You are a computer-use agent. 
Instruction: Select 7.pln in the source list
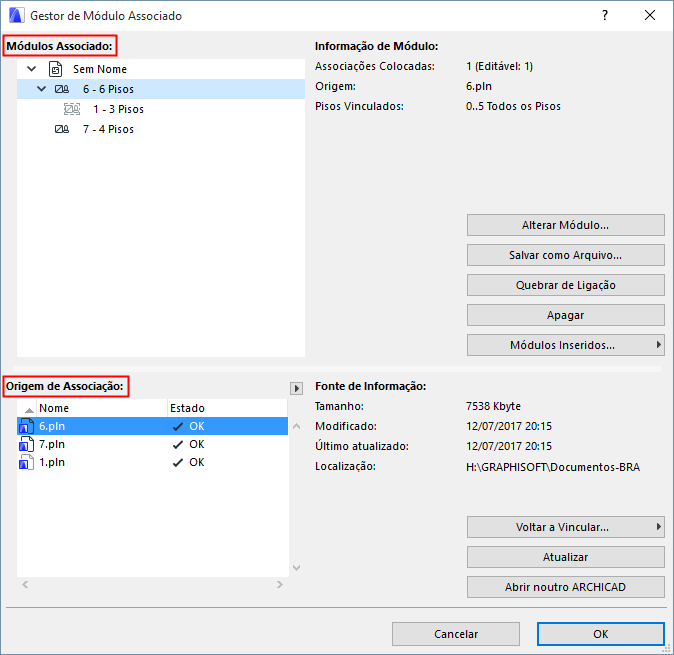click(x=152, y=444)
